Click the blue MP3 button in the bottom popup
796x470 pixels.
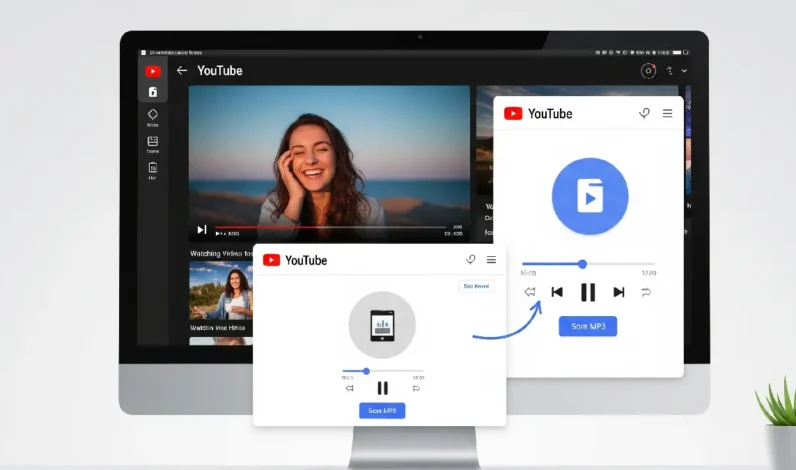click(382, 411)
